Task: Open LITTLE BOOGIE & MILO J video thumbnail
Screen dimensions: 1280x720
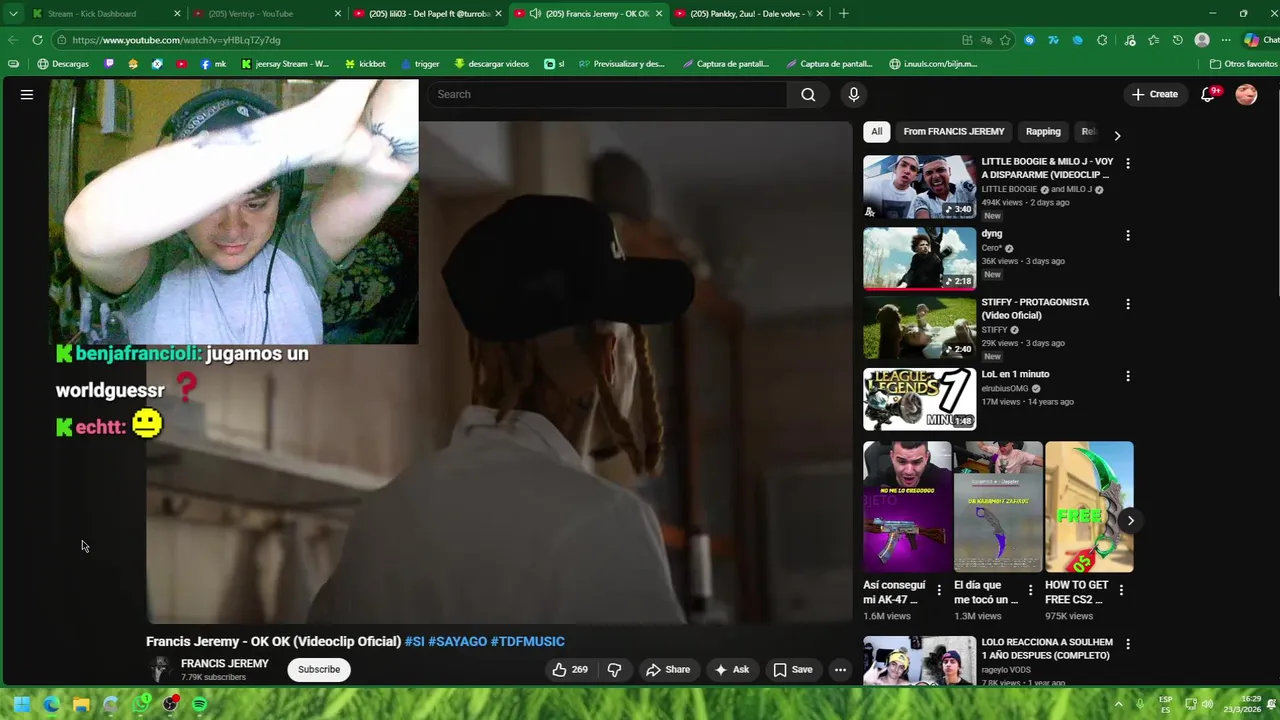Action: pyautogui.click(x=919, y=186)
